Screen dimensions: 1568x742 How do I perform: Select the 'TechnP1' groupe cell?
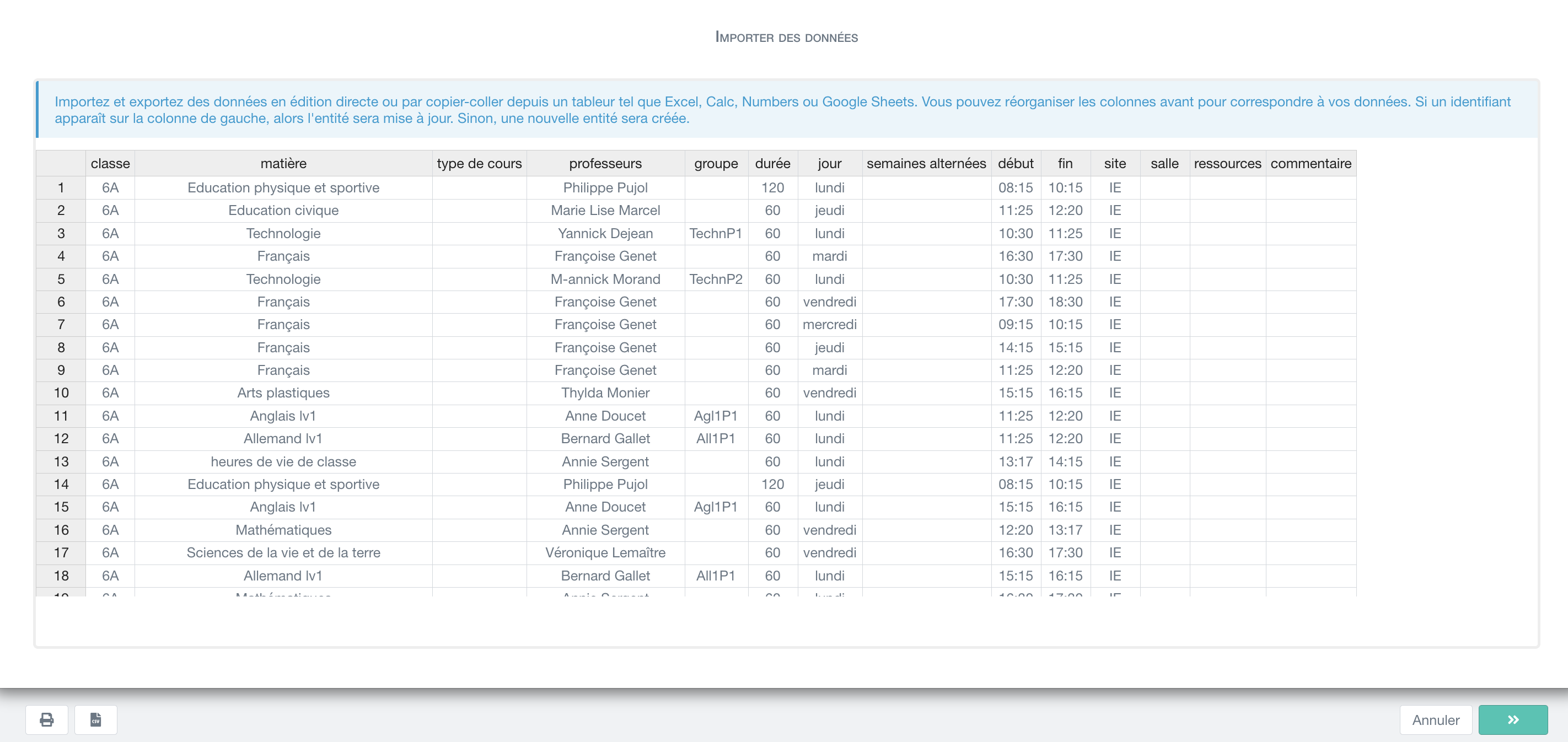click(x=715, y=233)
